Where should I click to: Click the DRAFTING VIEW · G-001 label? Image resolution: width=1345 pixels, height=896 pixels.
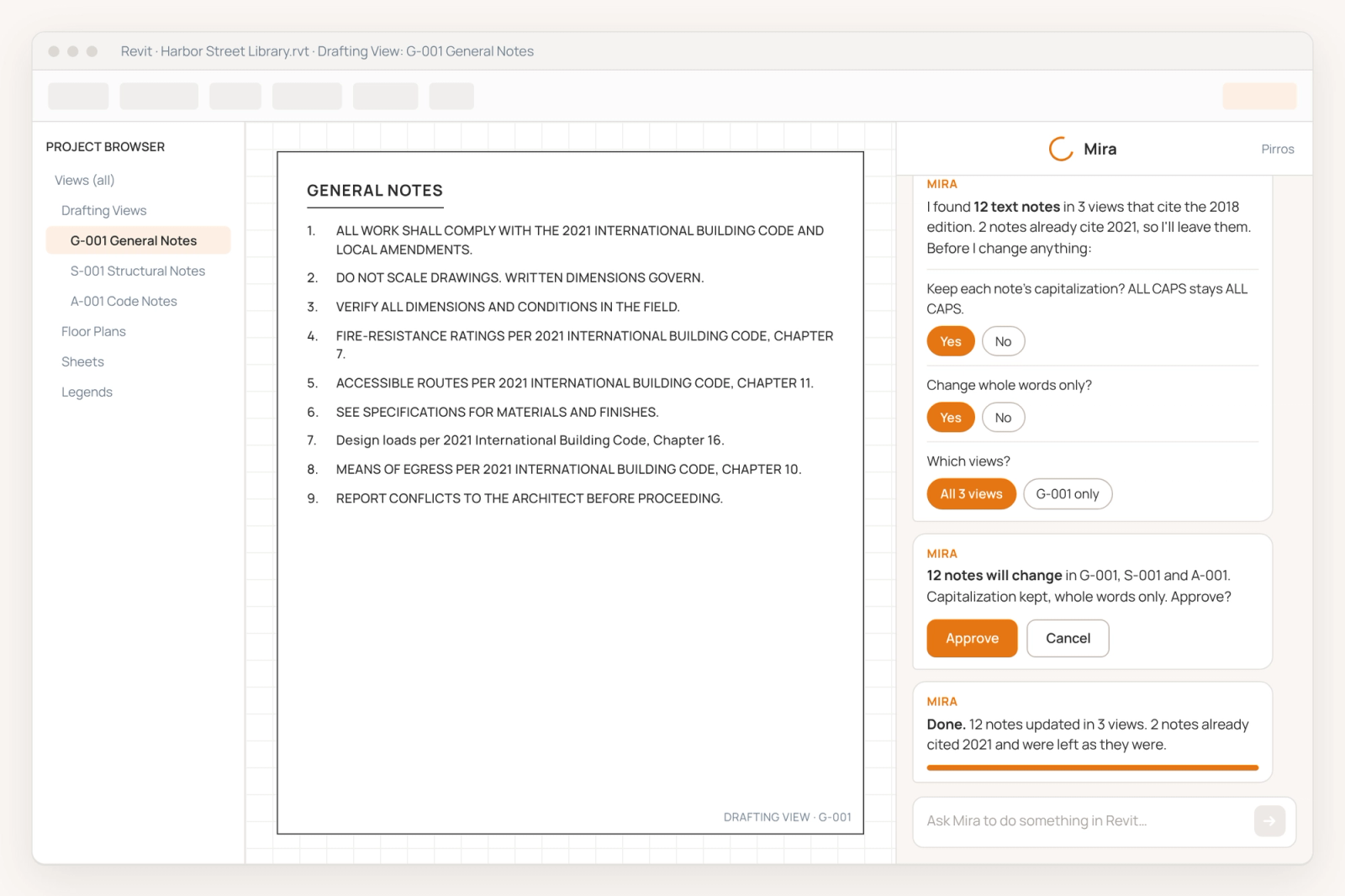click(x=788, y=817)
